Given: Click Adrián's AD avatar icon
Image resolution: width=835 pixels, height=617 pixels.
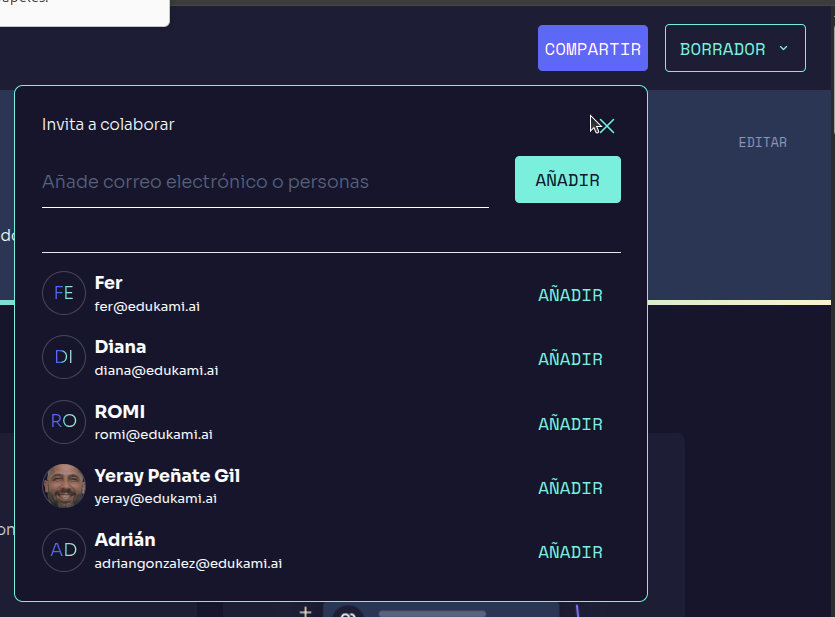Looking at the screenshot, I should 64,550.
